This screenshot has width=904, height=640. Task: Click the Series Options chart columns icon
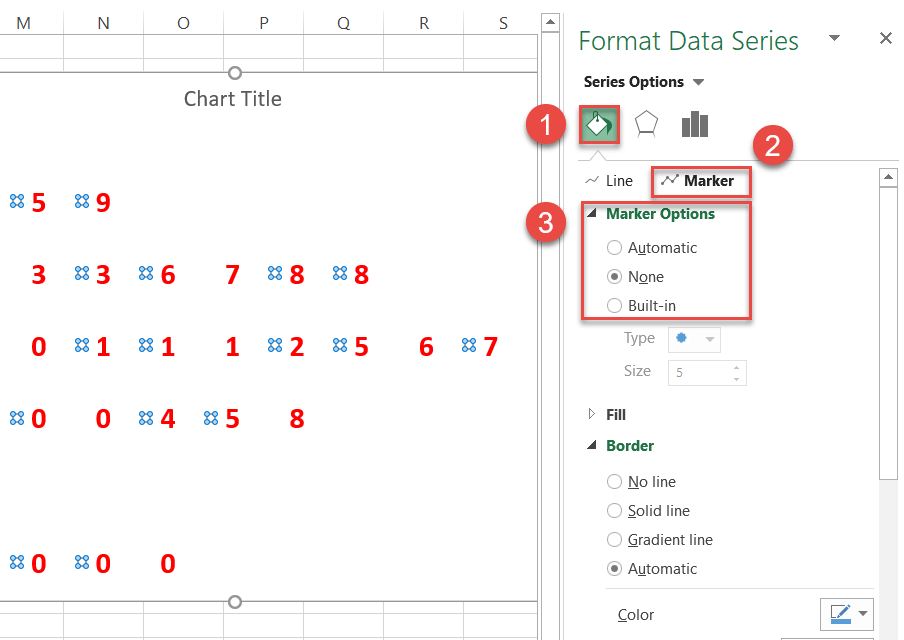click(694, 123)
